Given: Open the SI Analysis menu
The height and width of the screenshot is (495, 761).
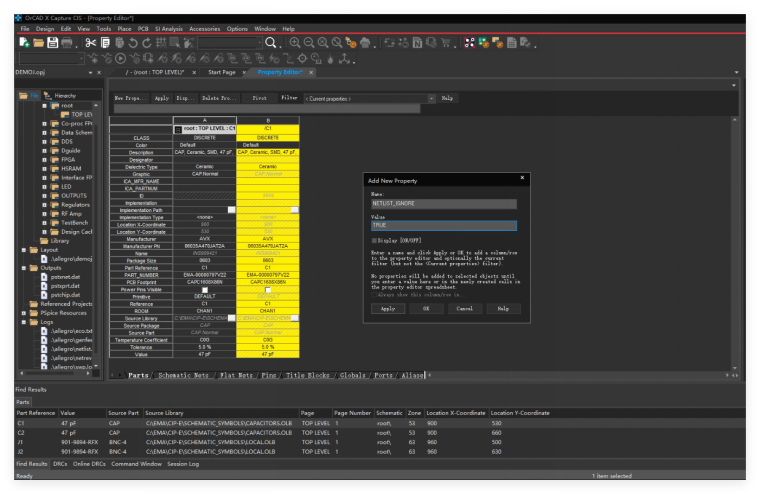Looking at the screenshot, I should [168, 29].
